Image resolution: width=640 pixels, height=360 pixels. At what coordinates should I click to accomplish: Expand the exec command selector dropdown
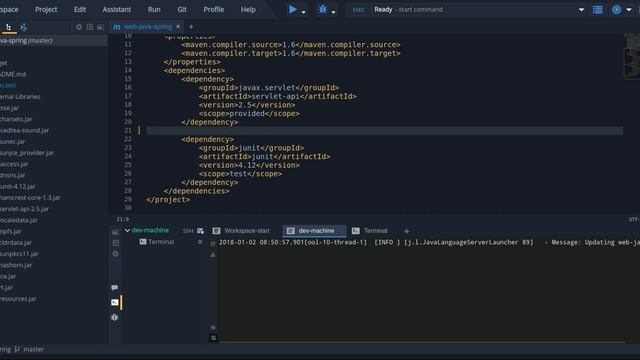[581, 9]
